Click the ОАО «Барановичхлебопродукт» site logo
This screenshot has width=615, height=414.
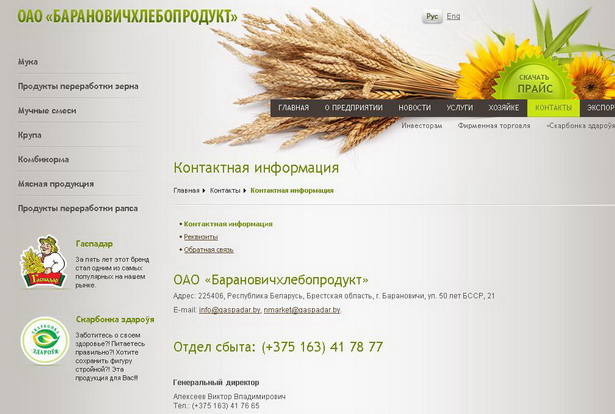pyautogui.click(x=128, y=17)
